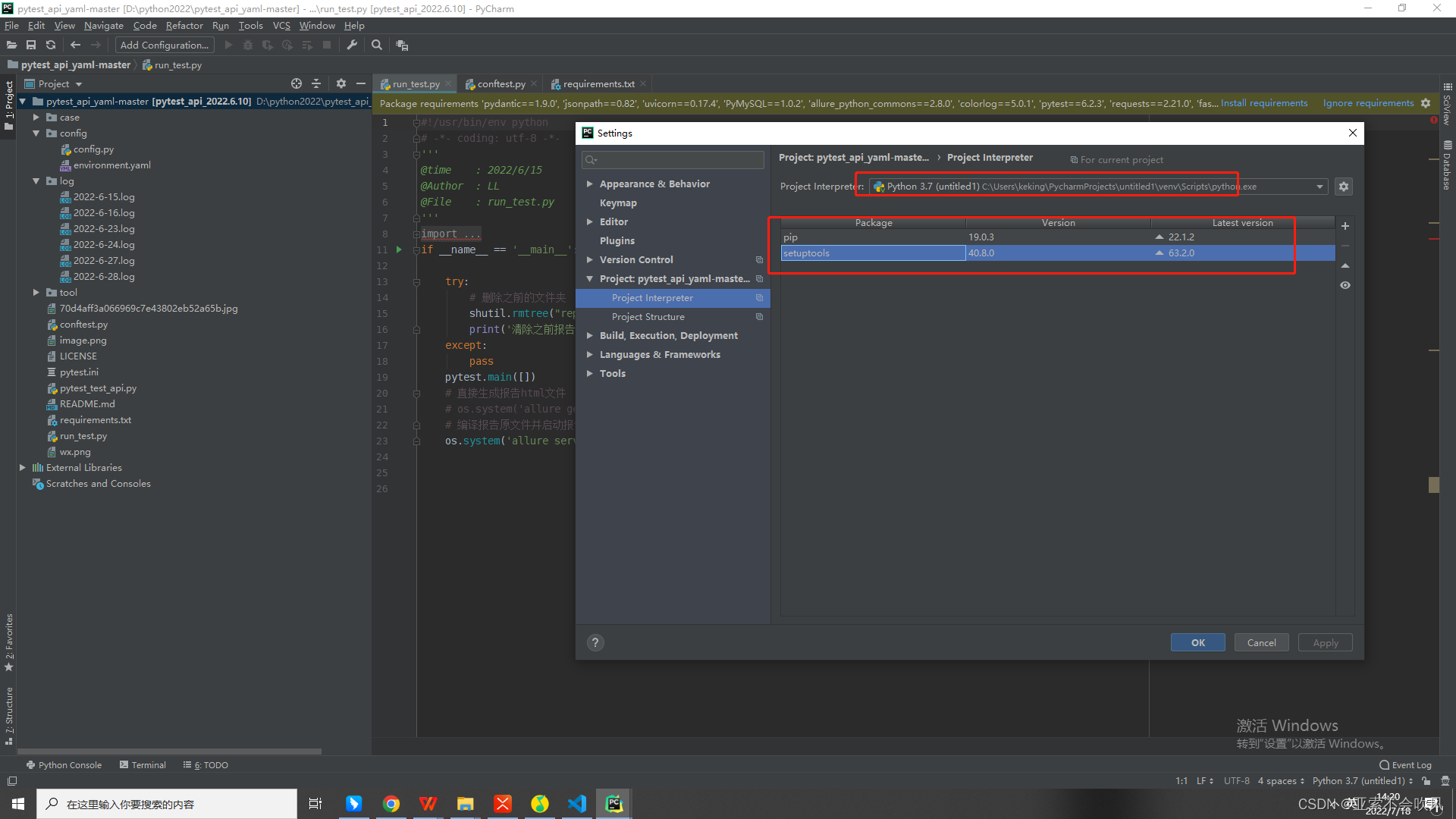
Task: Select Keymap in Settings list
Action: [x=618, y=203]
